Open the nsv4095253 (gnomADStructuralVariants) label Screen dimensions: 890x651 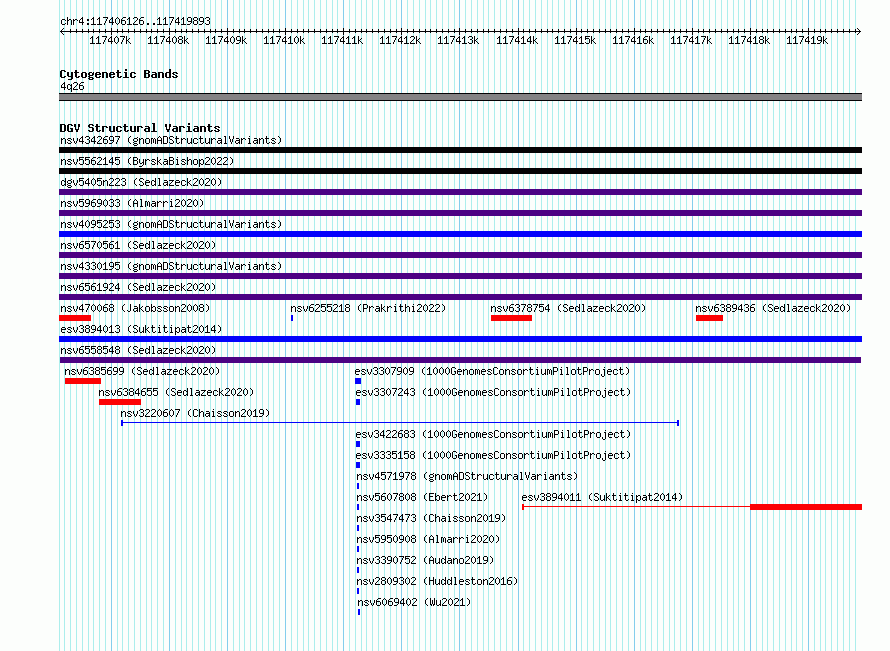(x=171, y=224)
